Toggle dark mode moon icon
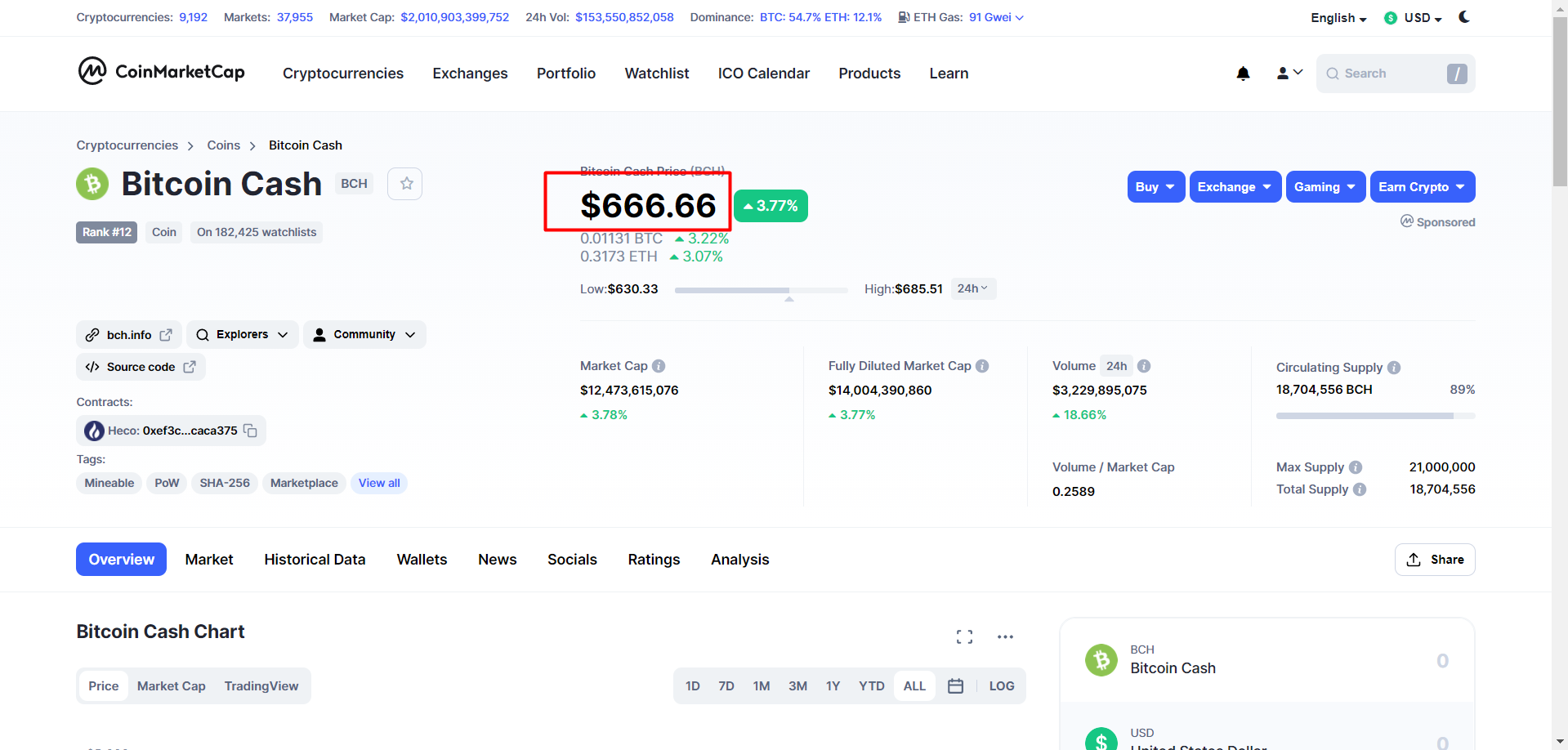The width and height of the screenshot is (1568, 750). point(1464,17)
